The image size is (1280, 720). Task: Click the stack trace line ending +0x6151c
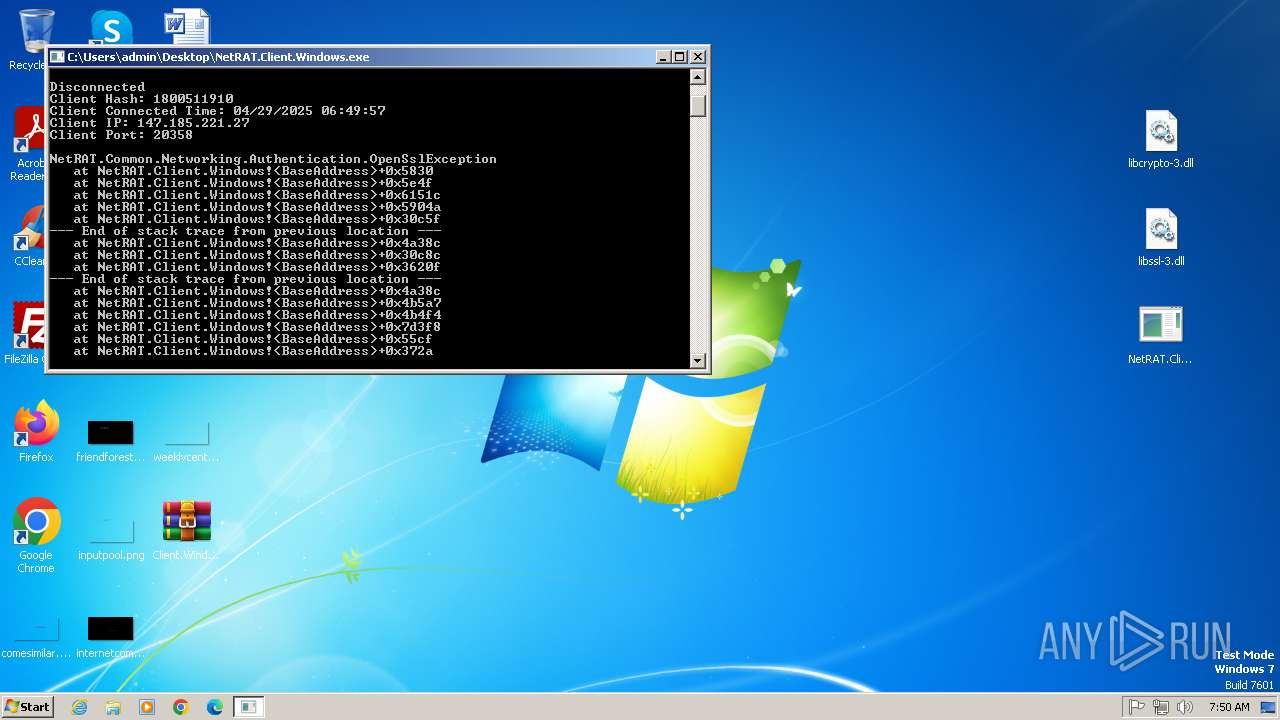257,195
